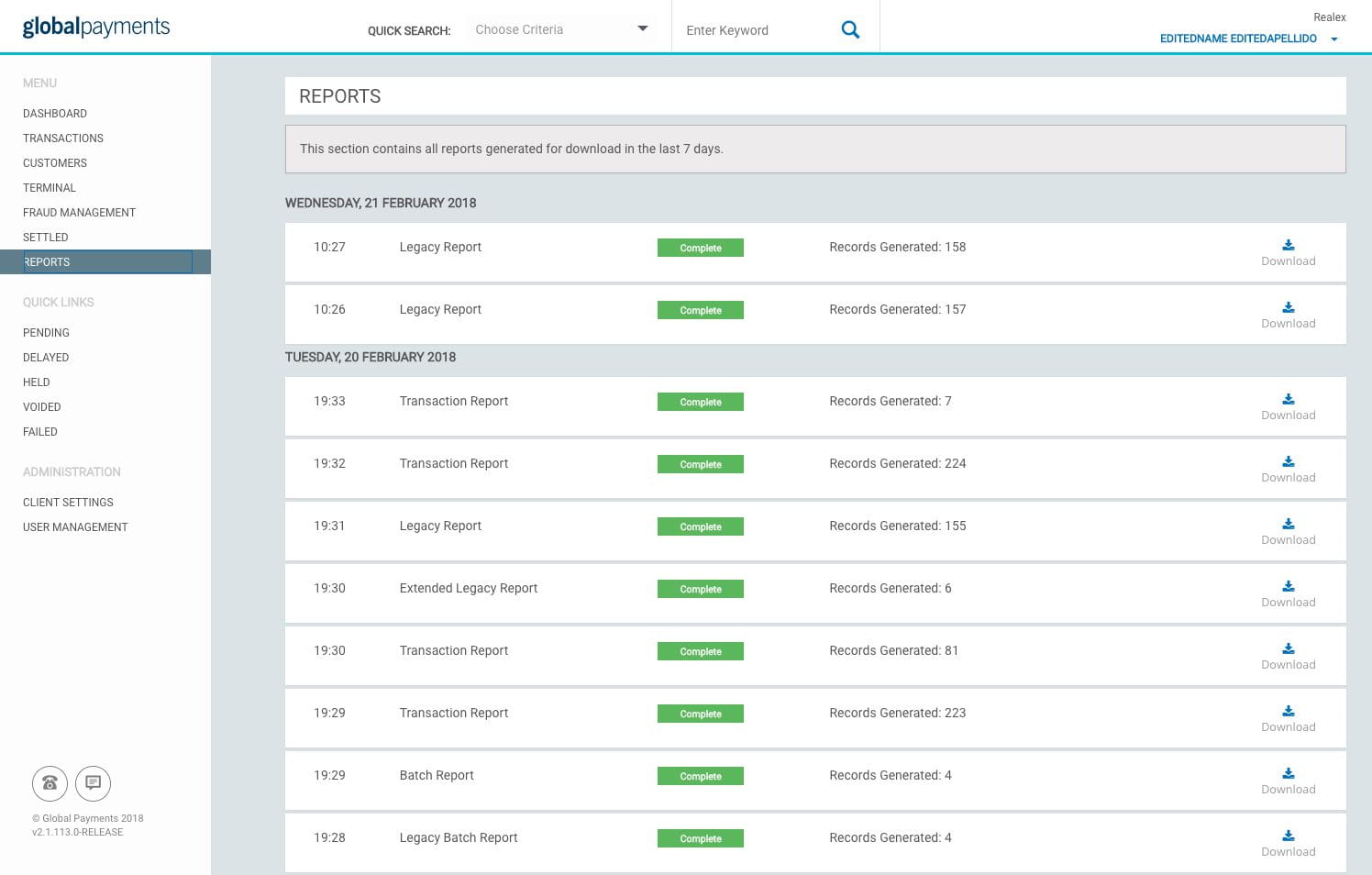Click 'Records Generated: 155' text
Viewport: 1372px width, 875px height.
898,526
